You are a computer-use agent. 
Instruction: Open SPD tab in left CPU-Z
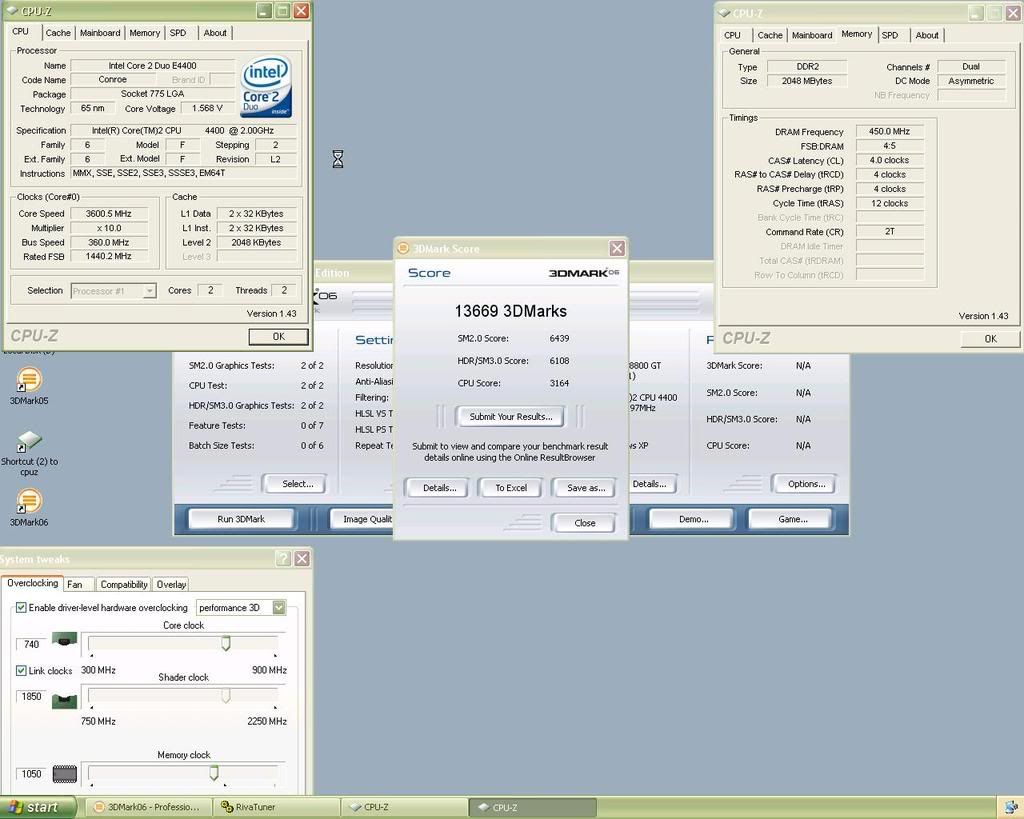pyautogui.click(x=178, y=33)
